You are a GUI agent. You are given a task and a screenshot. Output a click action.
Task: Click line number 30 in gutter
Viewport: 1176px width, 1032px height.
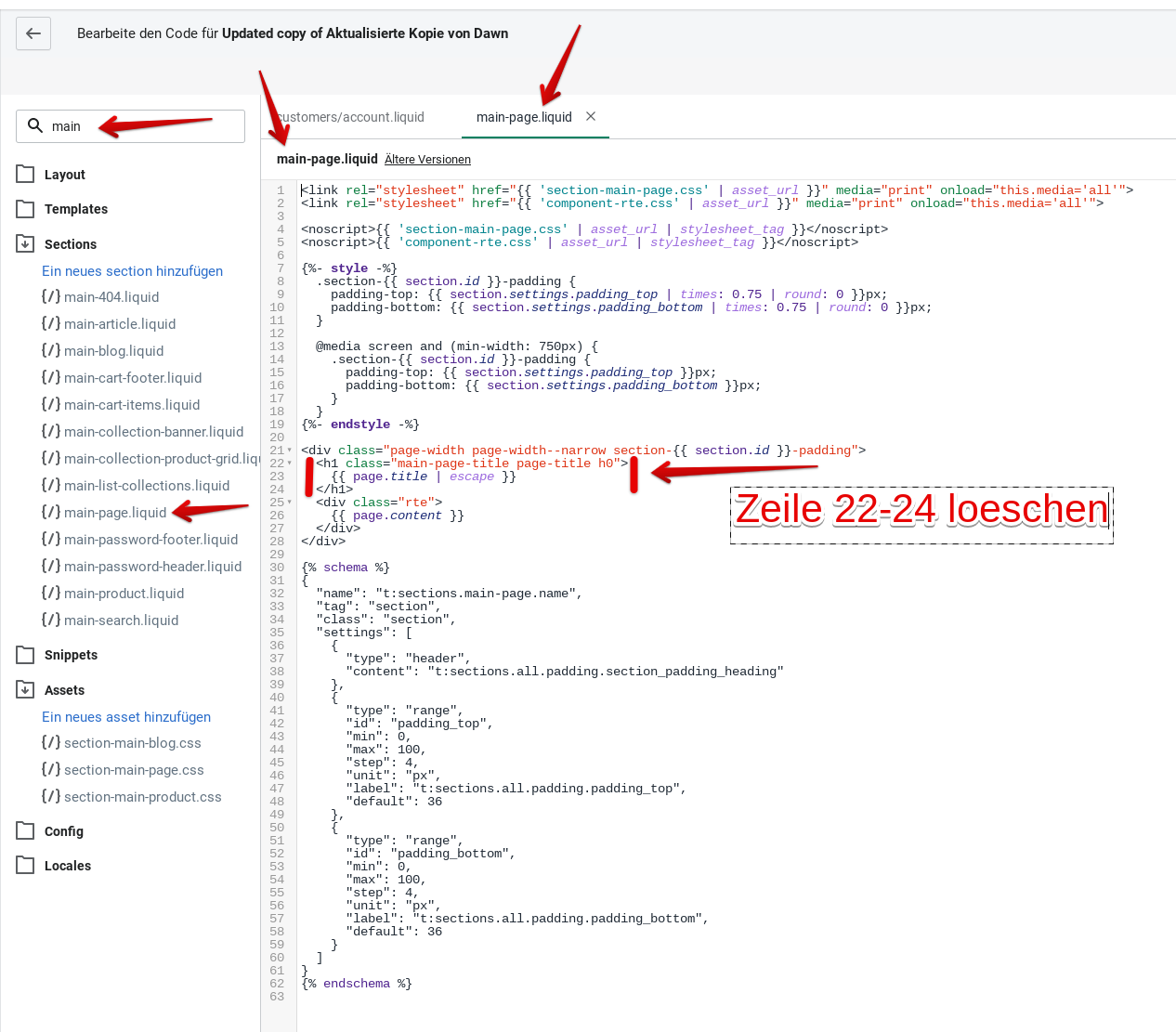point(277,568)
